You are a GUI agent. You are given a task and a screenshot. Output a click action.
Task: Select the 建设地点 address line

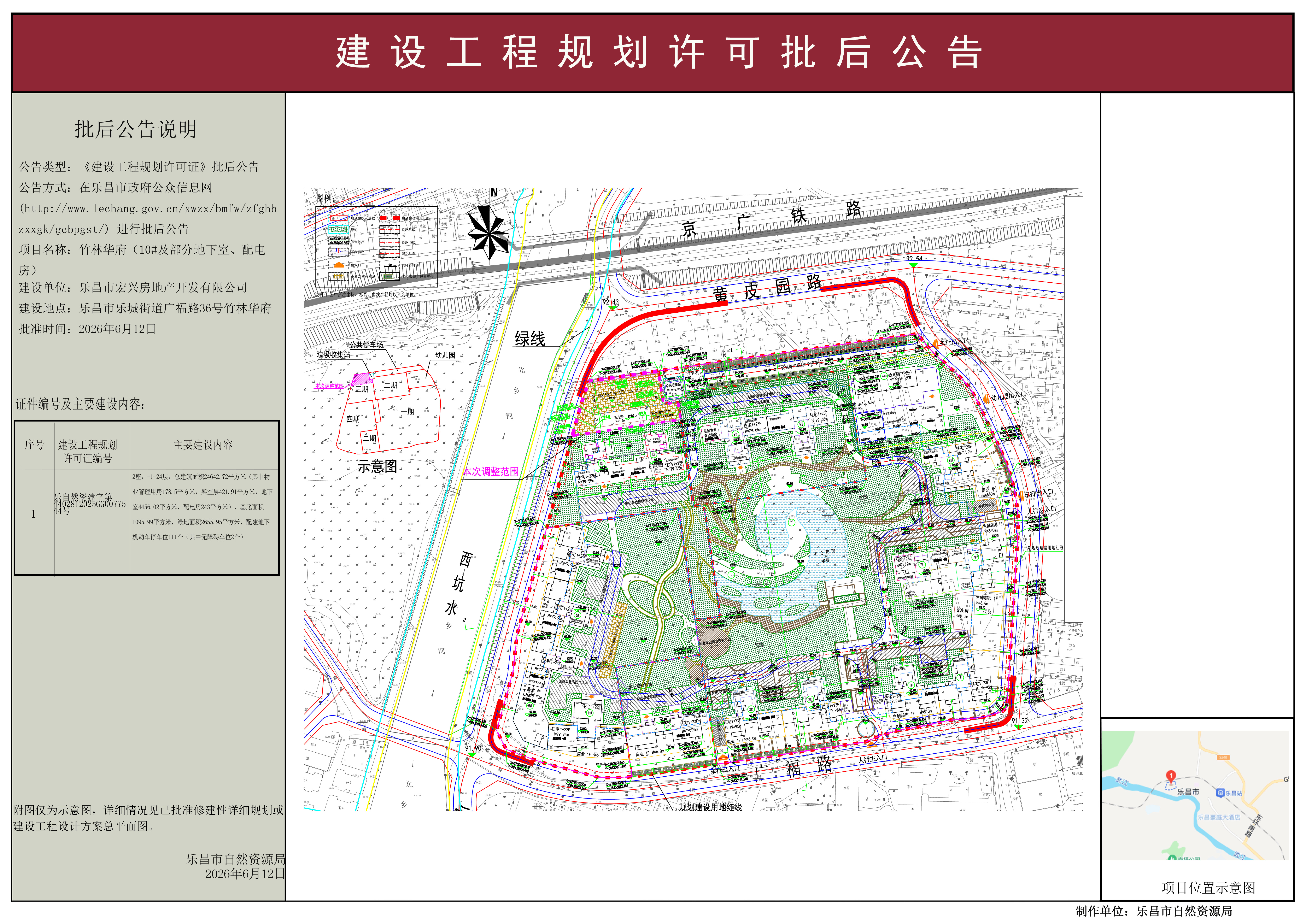pyautogui.click(x=145, y=308)
